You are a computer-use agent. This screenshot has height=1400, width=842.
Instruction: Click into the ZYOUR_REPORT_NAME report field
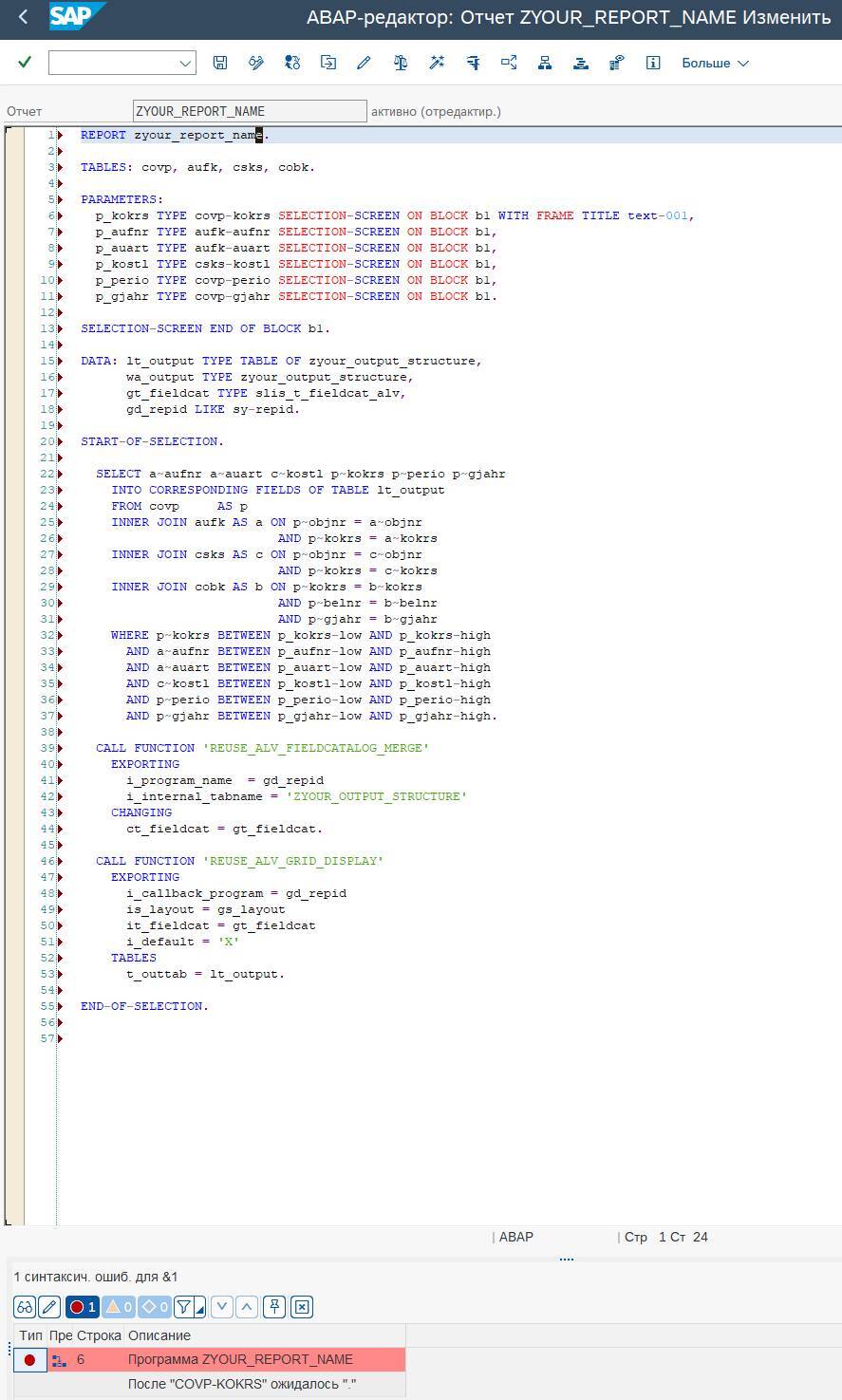[x=250, y=111]
